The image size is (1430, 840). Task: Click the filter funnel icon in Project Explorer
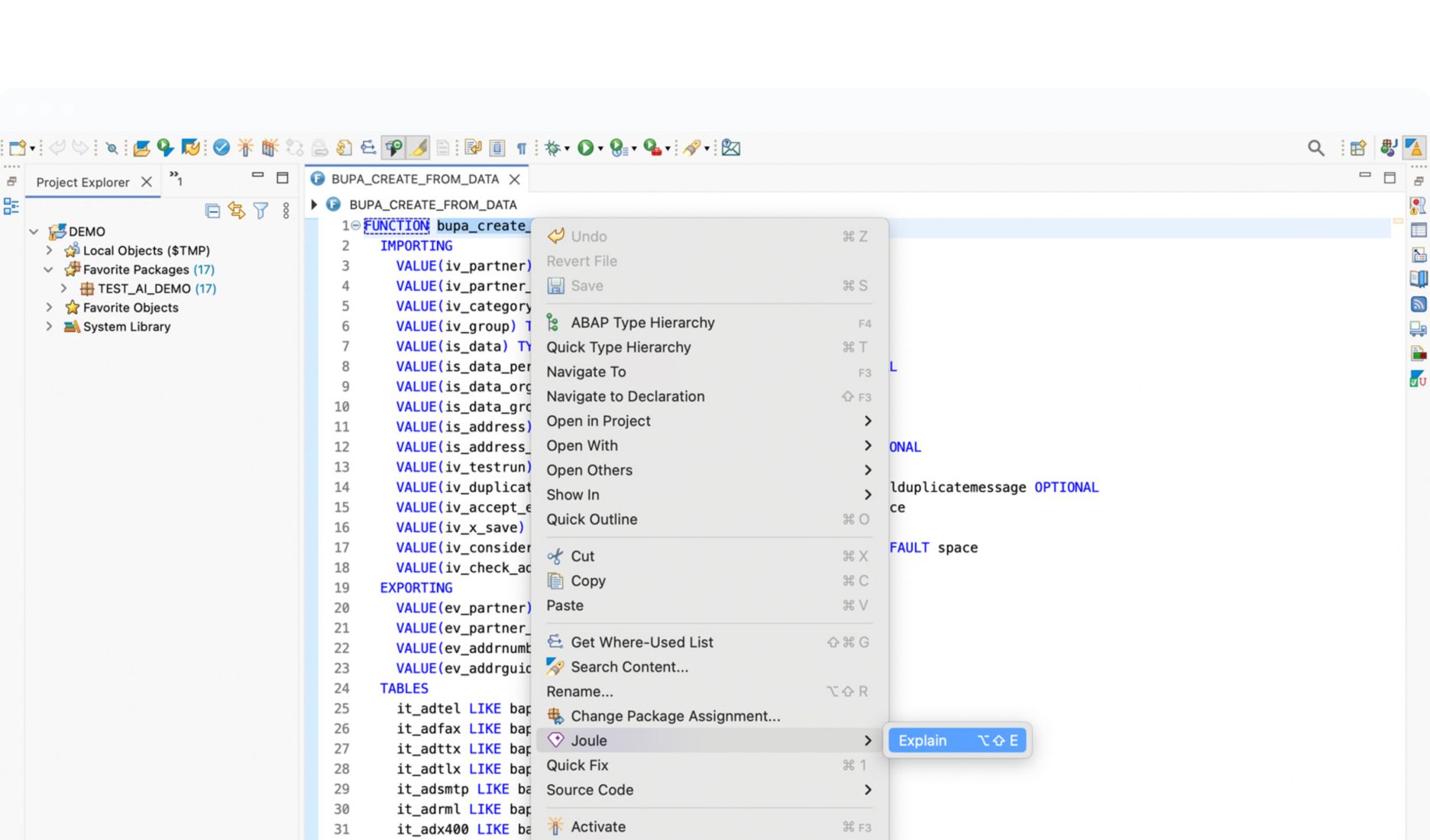pyautogui.click(x=261, y=211)
